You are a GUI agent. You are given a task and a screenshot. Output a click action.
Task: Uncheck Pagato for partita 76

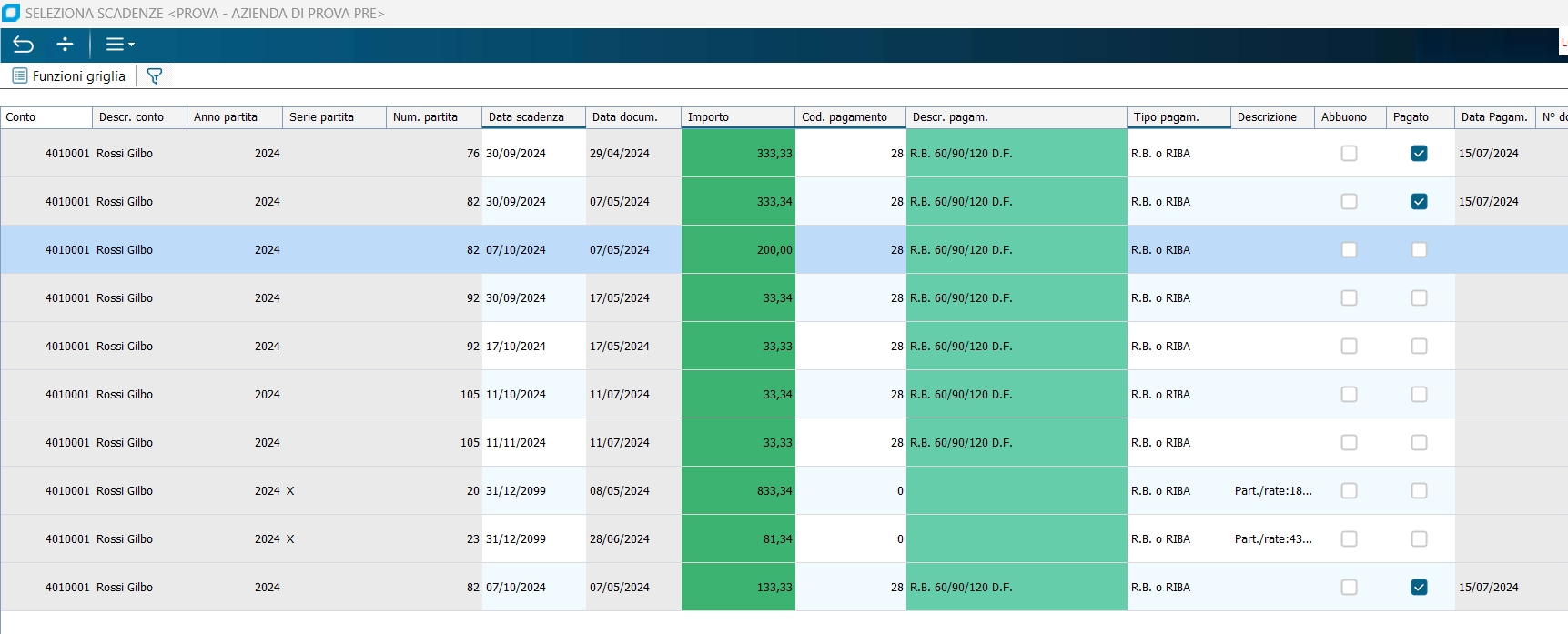coord(1419,154)
